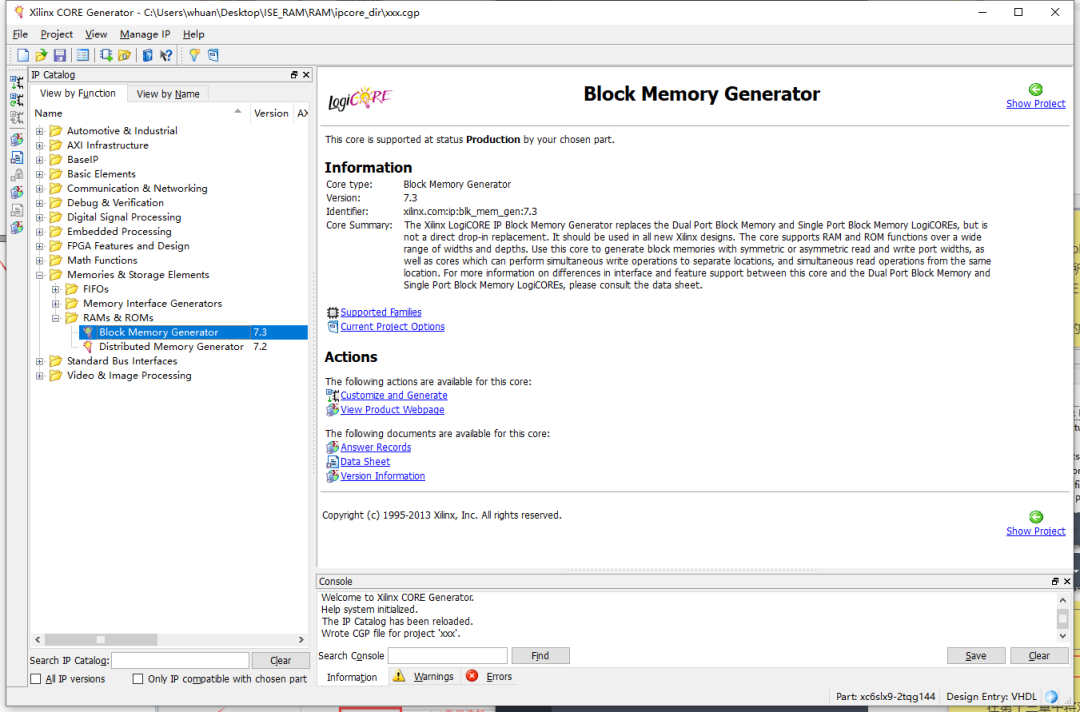Expand the FIFOs subfolder
This screenshot has height=712, width=1080.
[56, 289]
